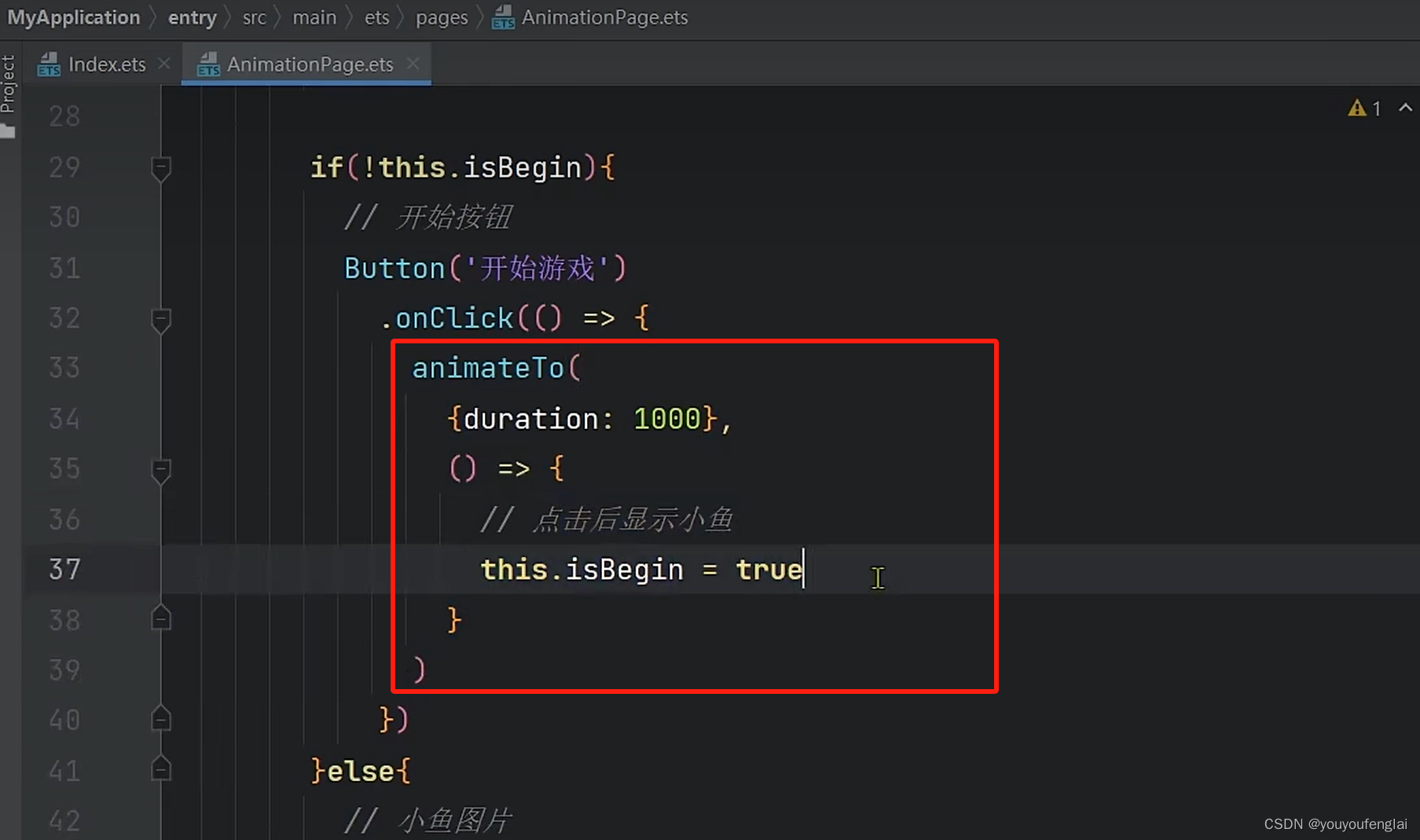Collapse the arrow function at line 35
This screenshot has height=840, width=1420.
coord(161,470)
